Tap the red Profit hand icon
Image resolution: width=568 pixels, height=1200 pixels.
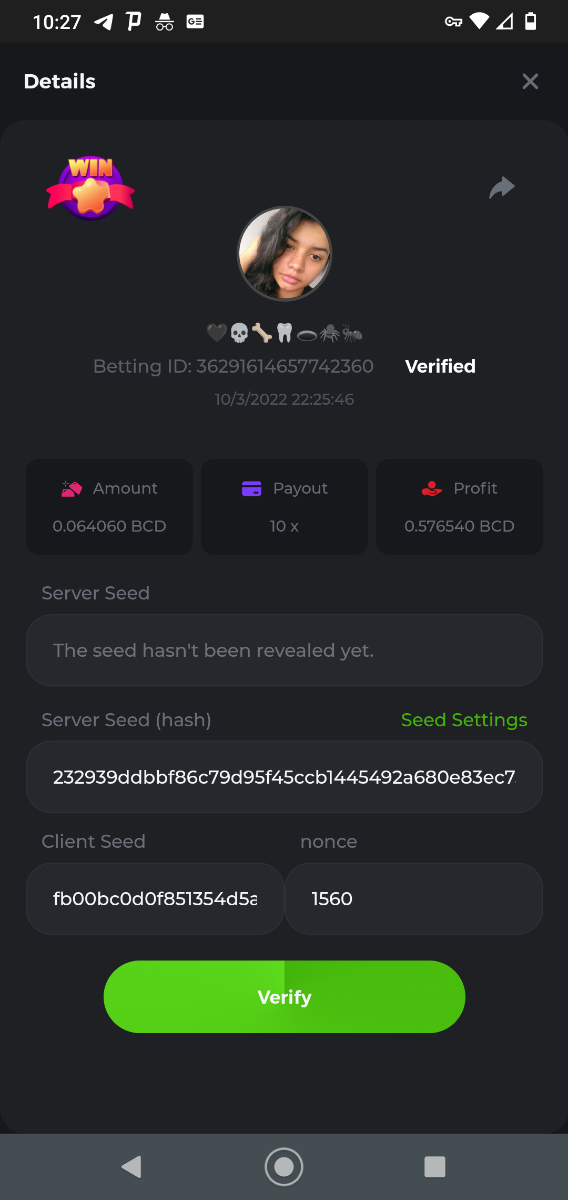click(432, 489)
